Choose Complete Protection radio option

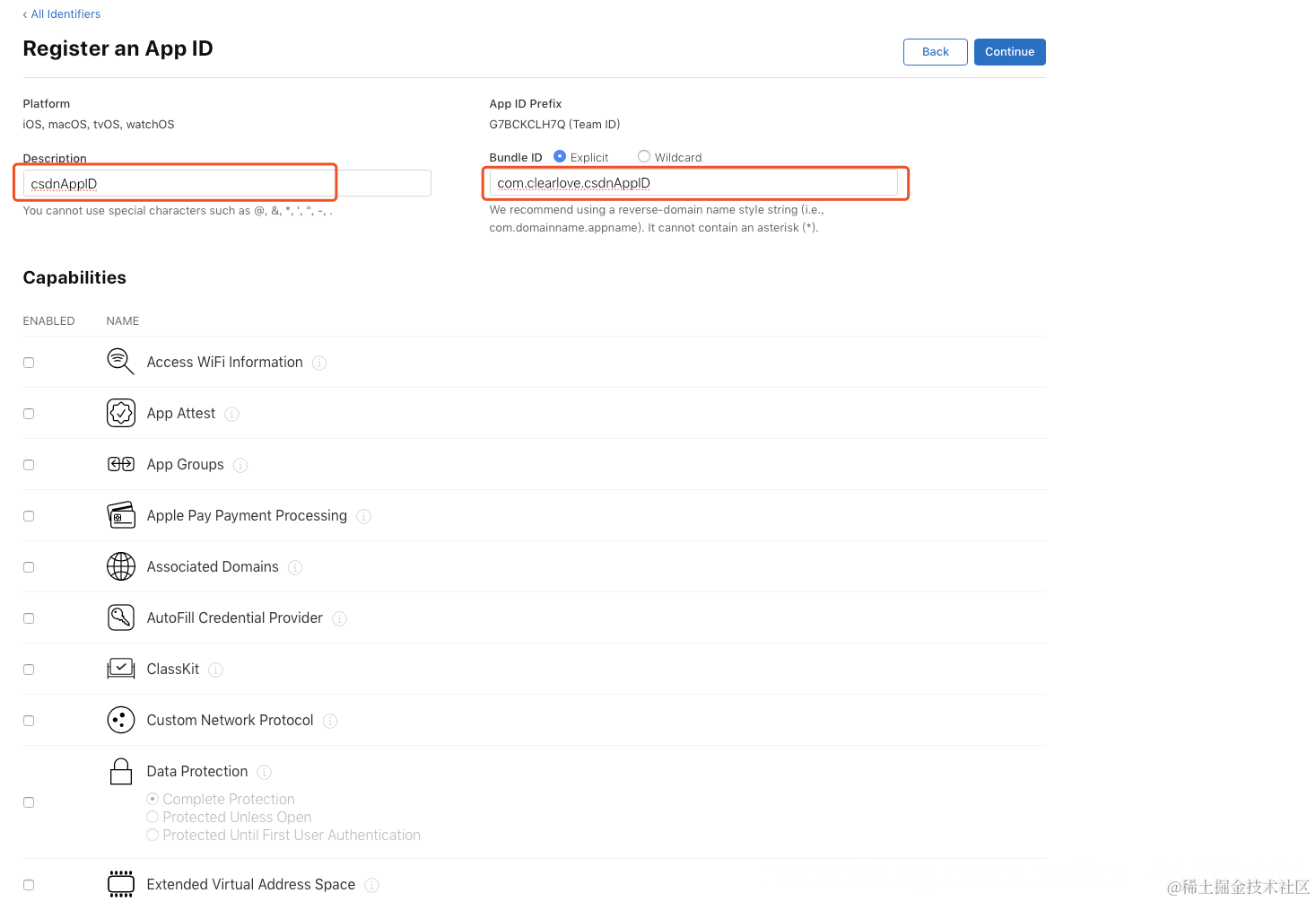(x=153, y=799)
